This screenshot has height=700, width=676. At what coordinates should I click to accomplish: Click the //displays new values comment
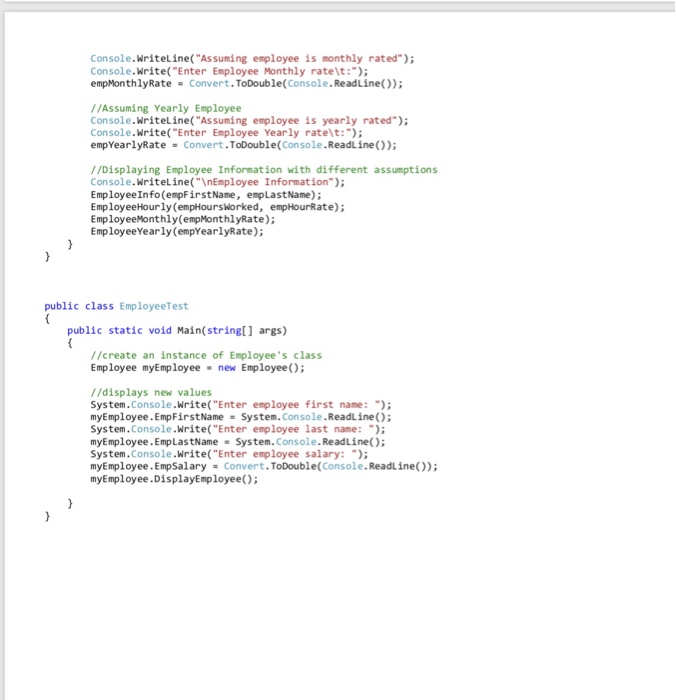click(x=151, y=392)
